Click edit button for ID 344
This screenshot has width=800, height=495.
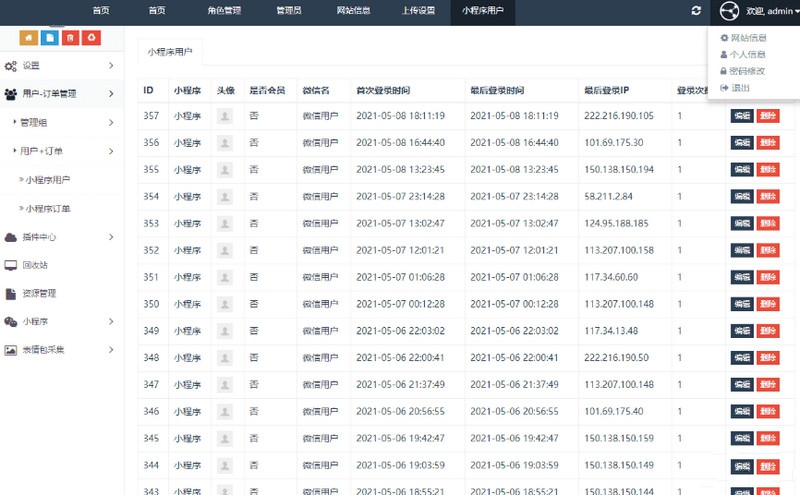[742, 466]
